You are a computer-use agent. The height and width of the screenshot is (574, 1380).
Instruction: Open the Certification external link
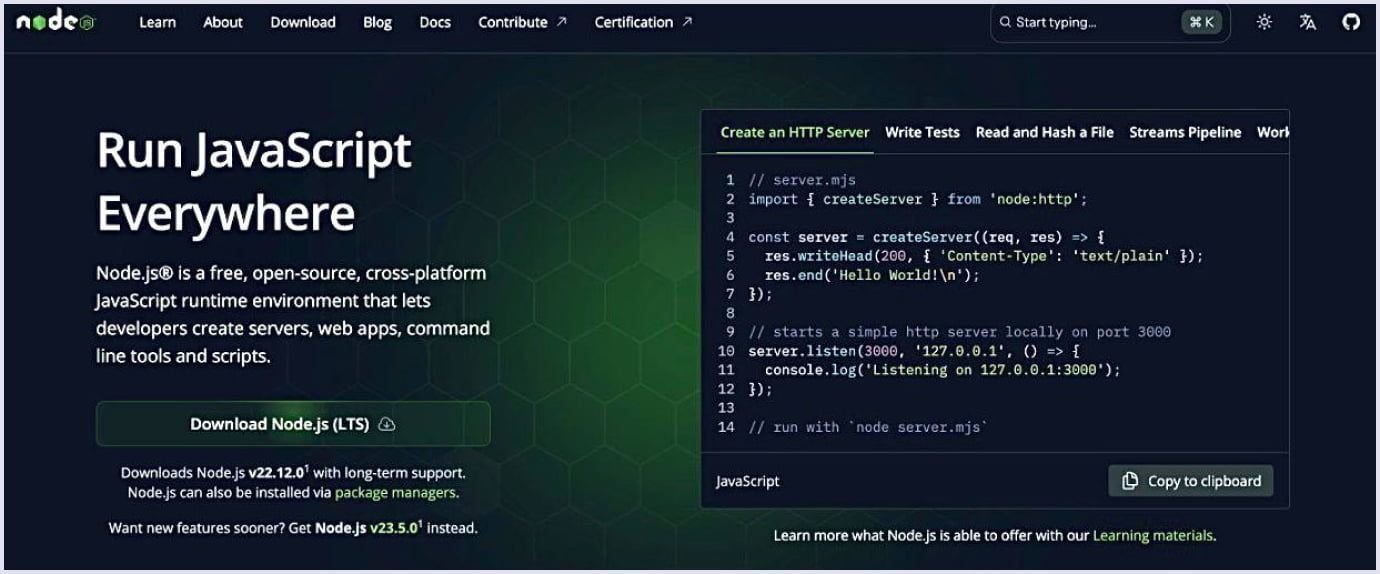pos(643,22)
